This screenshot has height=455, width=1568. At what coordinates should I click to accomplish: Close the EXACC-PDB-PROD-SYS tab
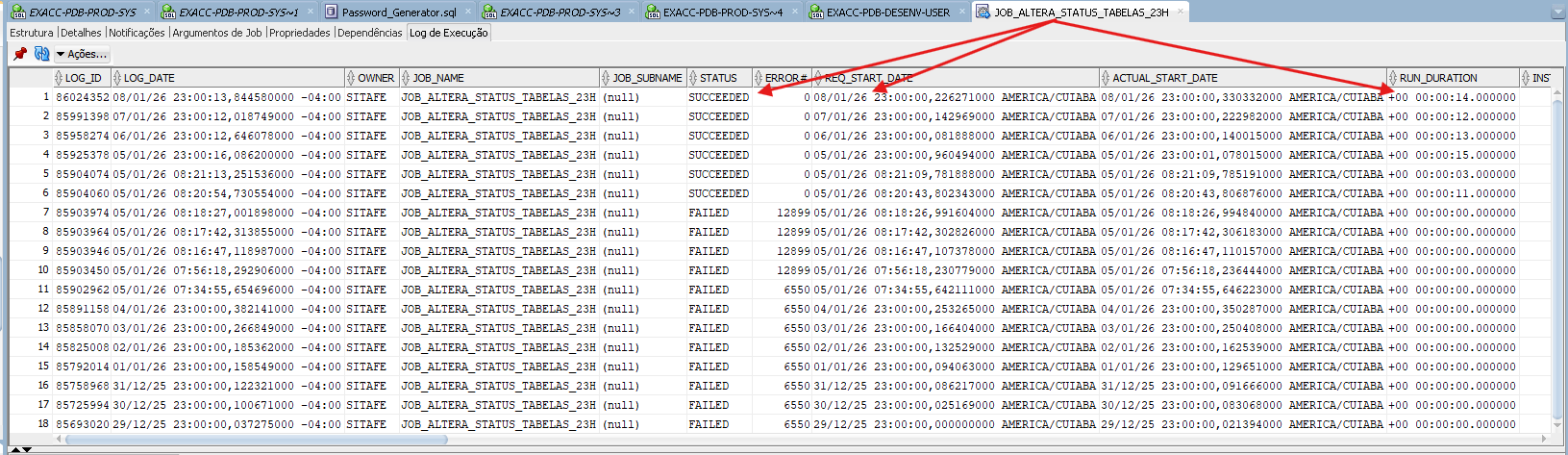click(146, 12)
